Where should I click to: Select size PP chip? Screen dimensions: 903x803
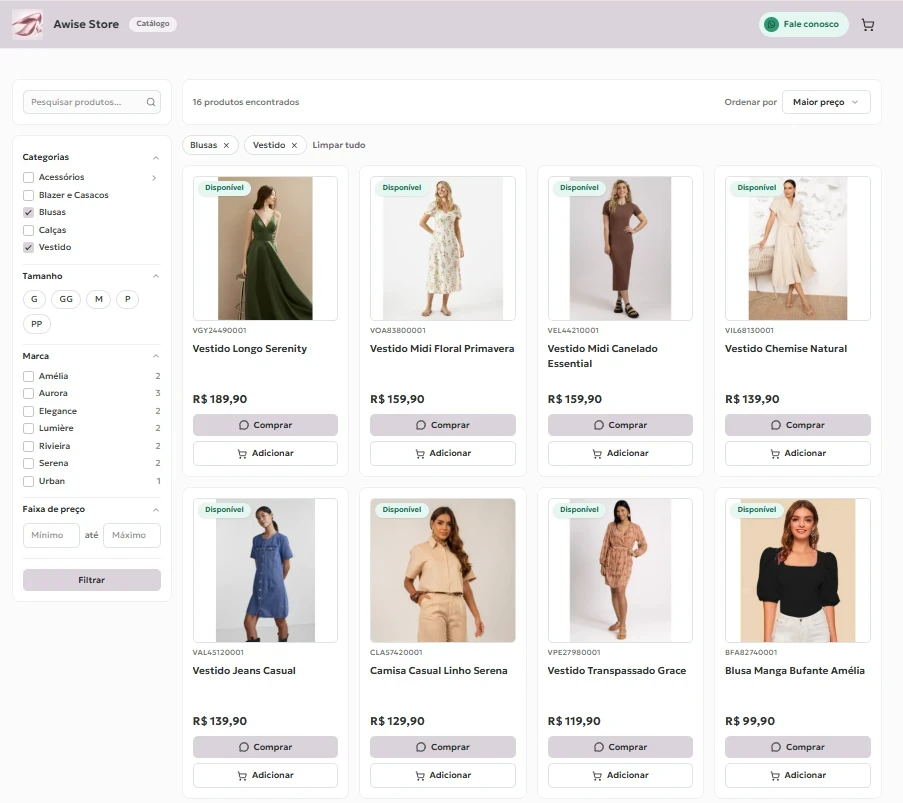pyautogui.click(x=37, y=324)
